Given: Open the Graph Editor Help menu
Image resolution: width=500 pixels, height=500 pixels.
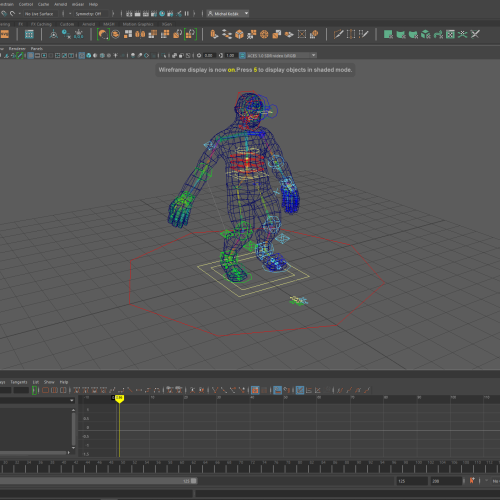Looking at the screenshot, I should click(64, 382).
